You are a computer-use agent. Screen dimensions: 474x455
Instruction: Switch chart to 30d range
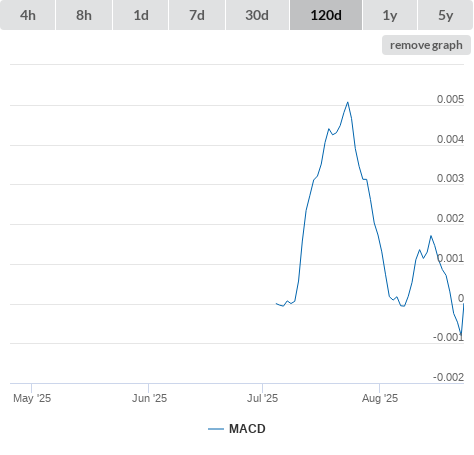257,15
